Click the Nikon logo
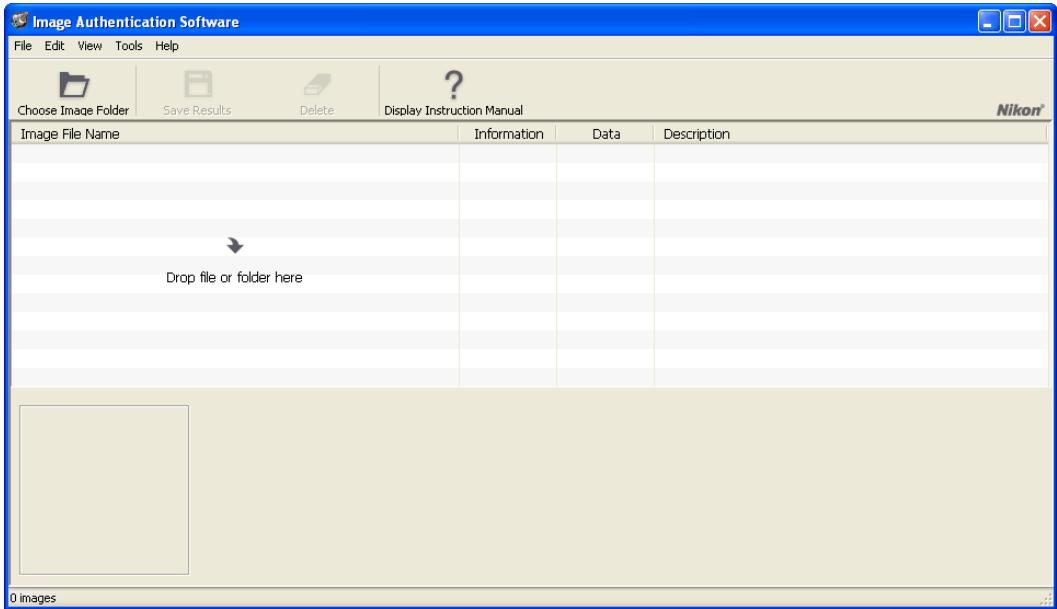This screenshot has width=1057, height=609. [x=1020, y=110]
